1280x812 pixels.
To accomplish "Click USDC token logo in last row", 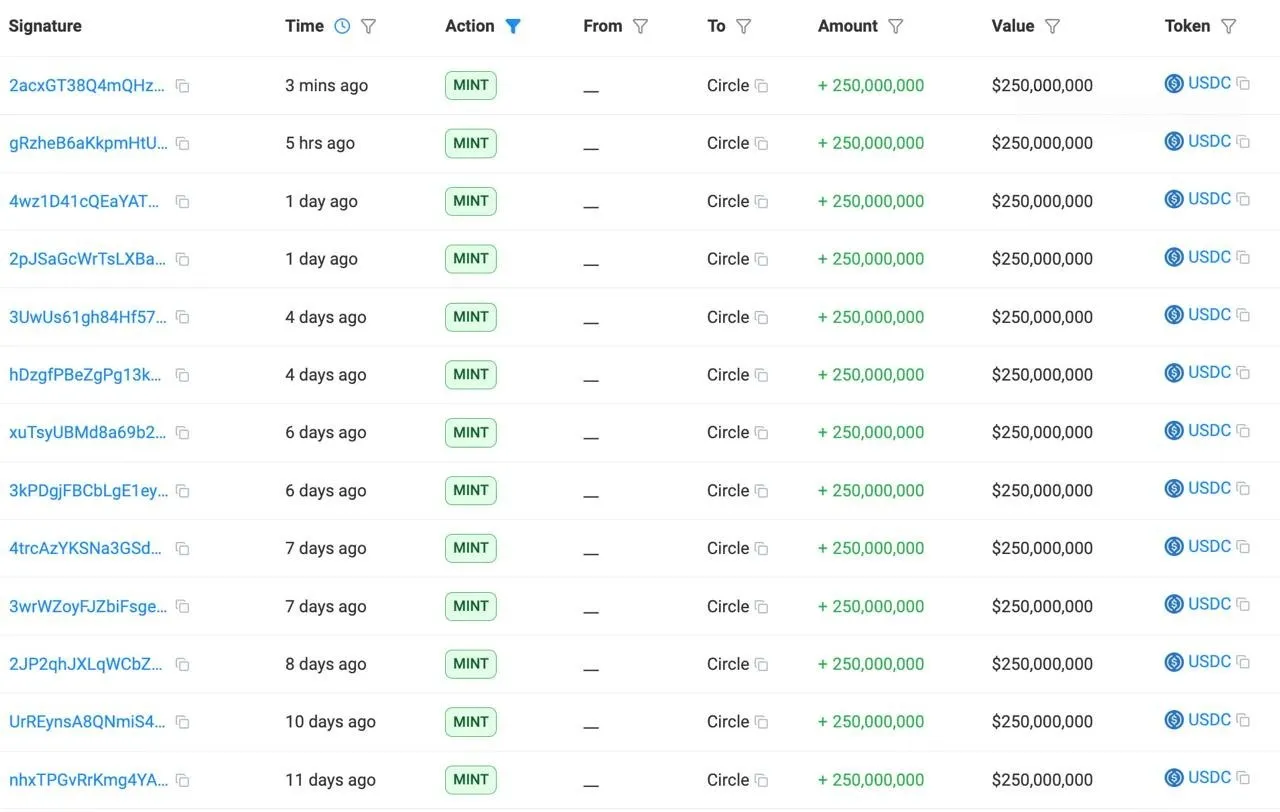I will tap(1174, 778).
